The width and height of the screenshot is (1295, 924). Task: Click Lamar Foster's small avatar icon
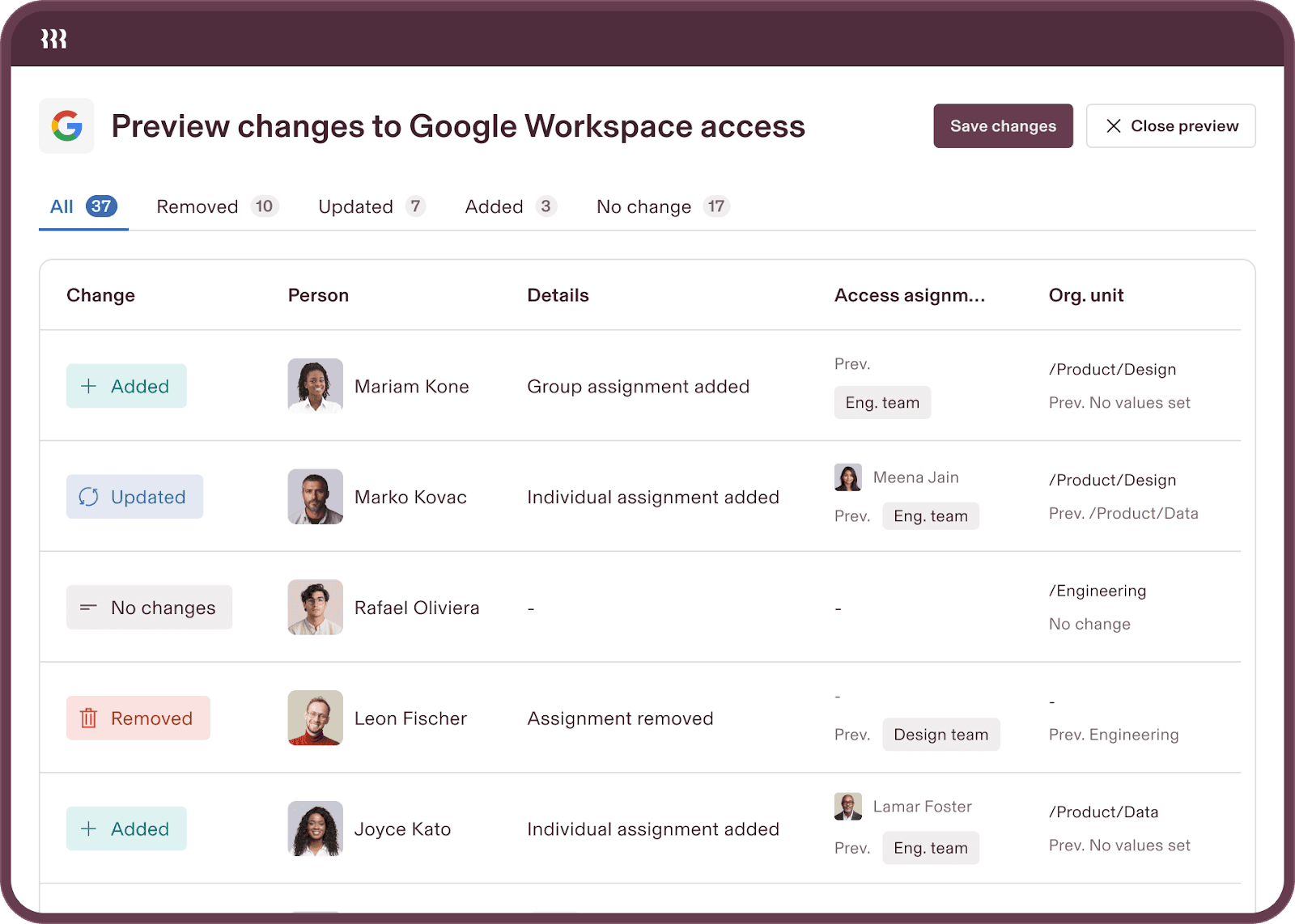(847, 807)
